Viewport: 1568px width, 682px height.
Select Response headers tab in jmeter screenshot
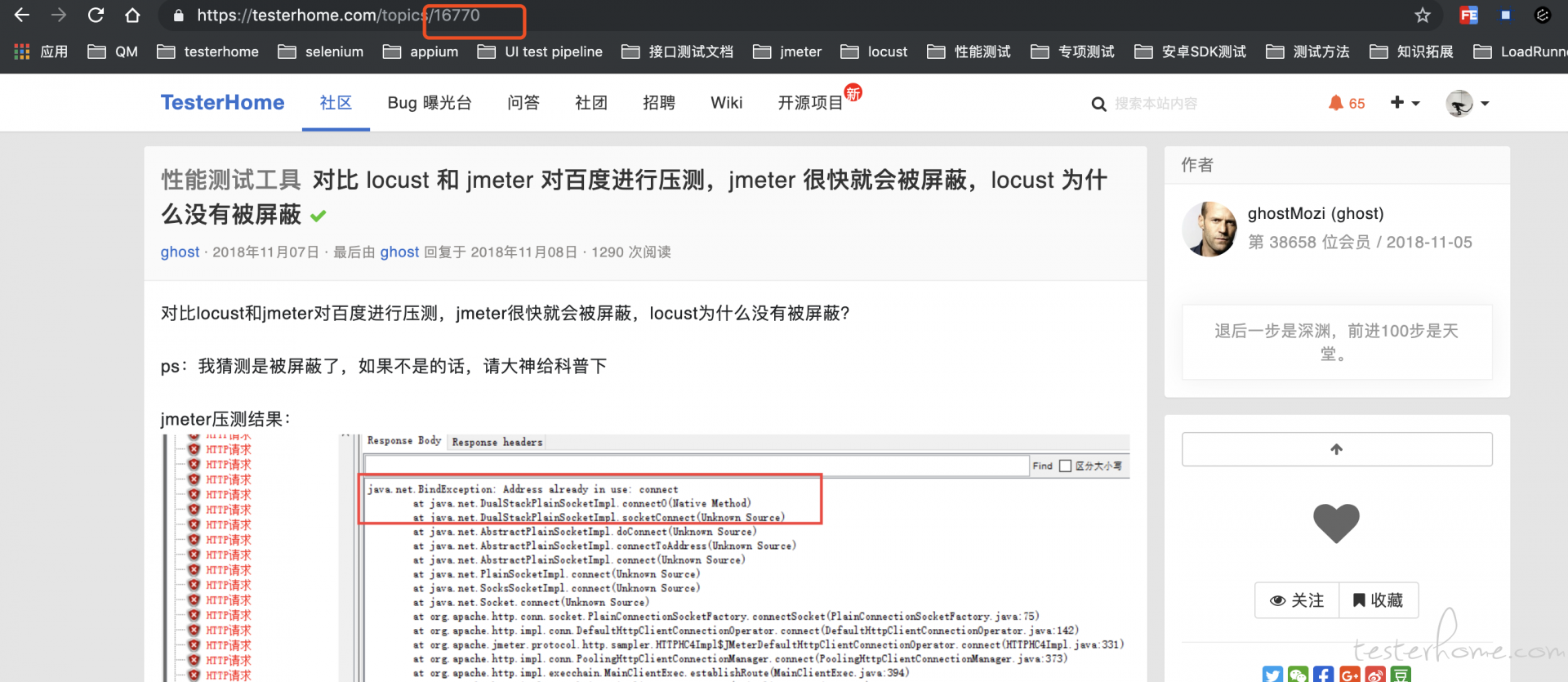[x=497, y=442]
